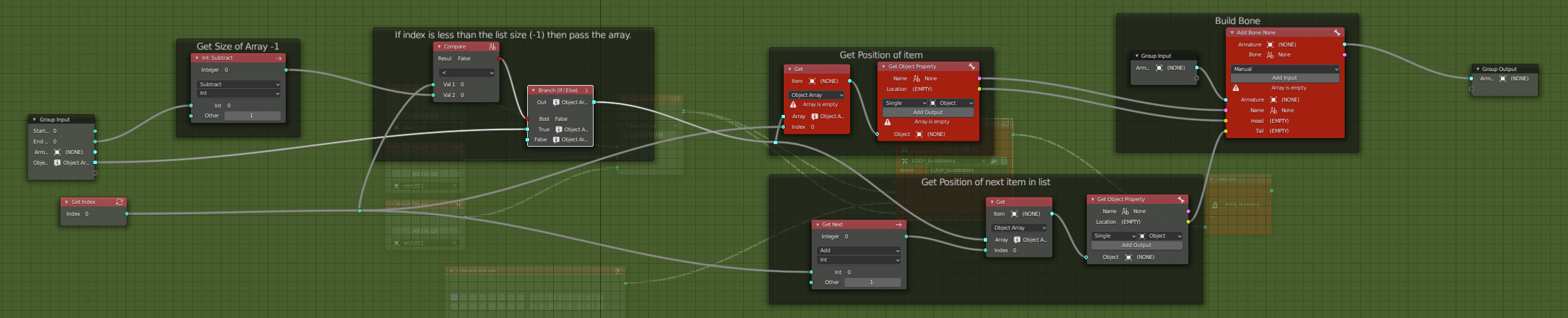Click the Ab icon in Add Bone's Bone row
Screen dimensions: 1568x318
[1270, 55]
